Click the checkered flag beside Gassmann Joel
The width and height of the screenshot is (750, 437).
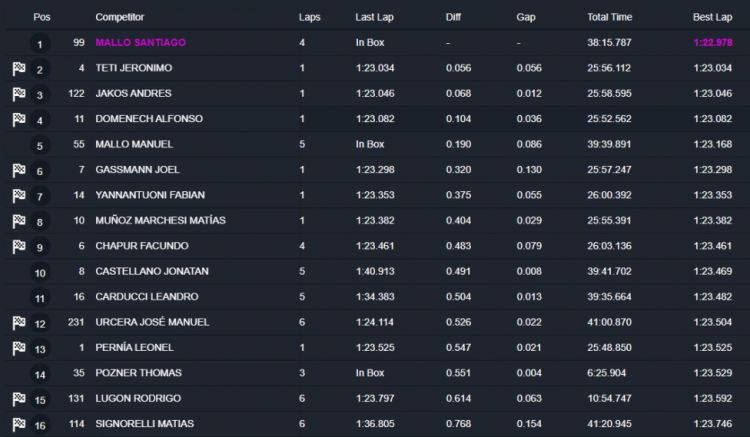click(18, 171)
